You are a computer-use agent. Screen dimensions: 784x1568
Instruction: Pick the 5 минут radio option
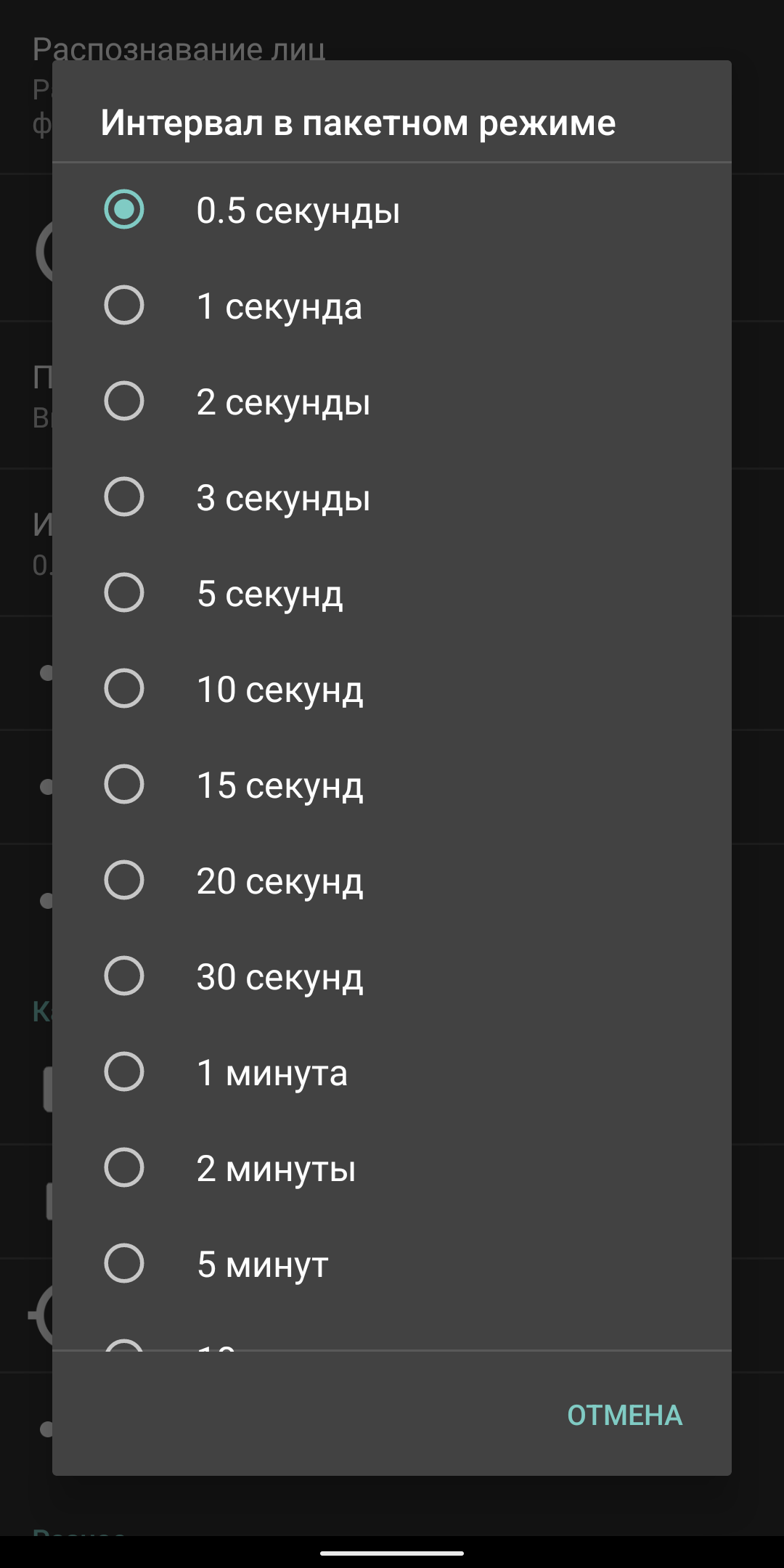pyautogui.click(x=124, y=1264)
